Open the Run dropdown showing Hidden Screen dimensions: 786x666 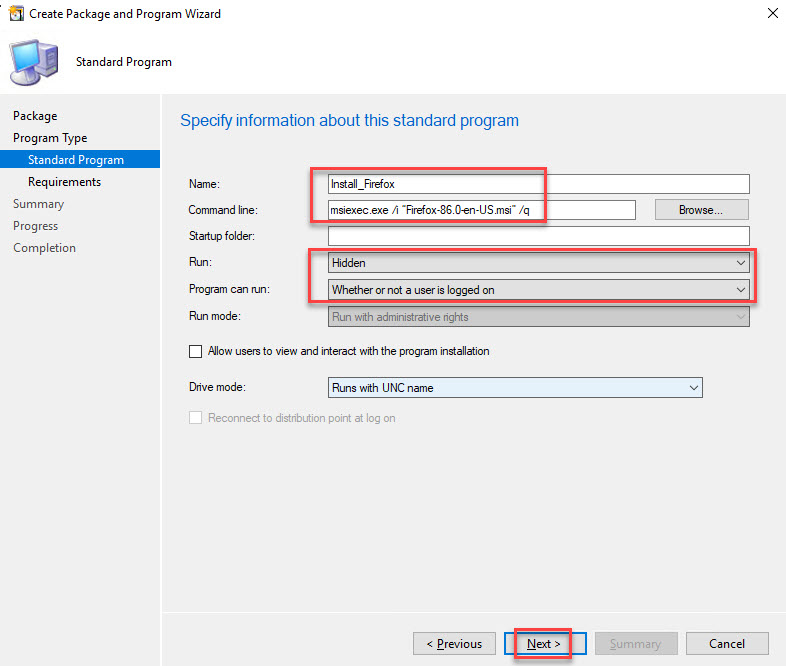coord(539,262)
